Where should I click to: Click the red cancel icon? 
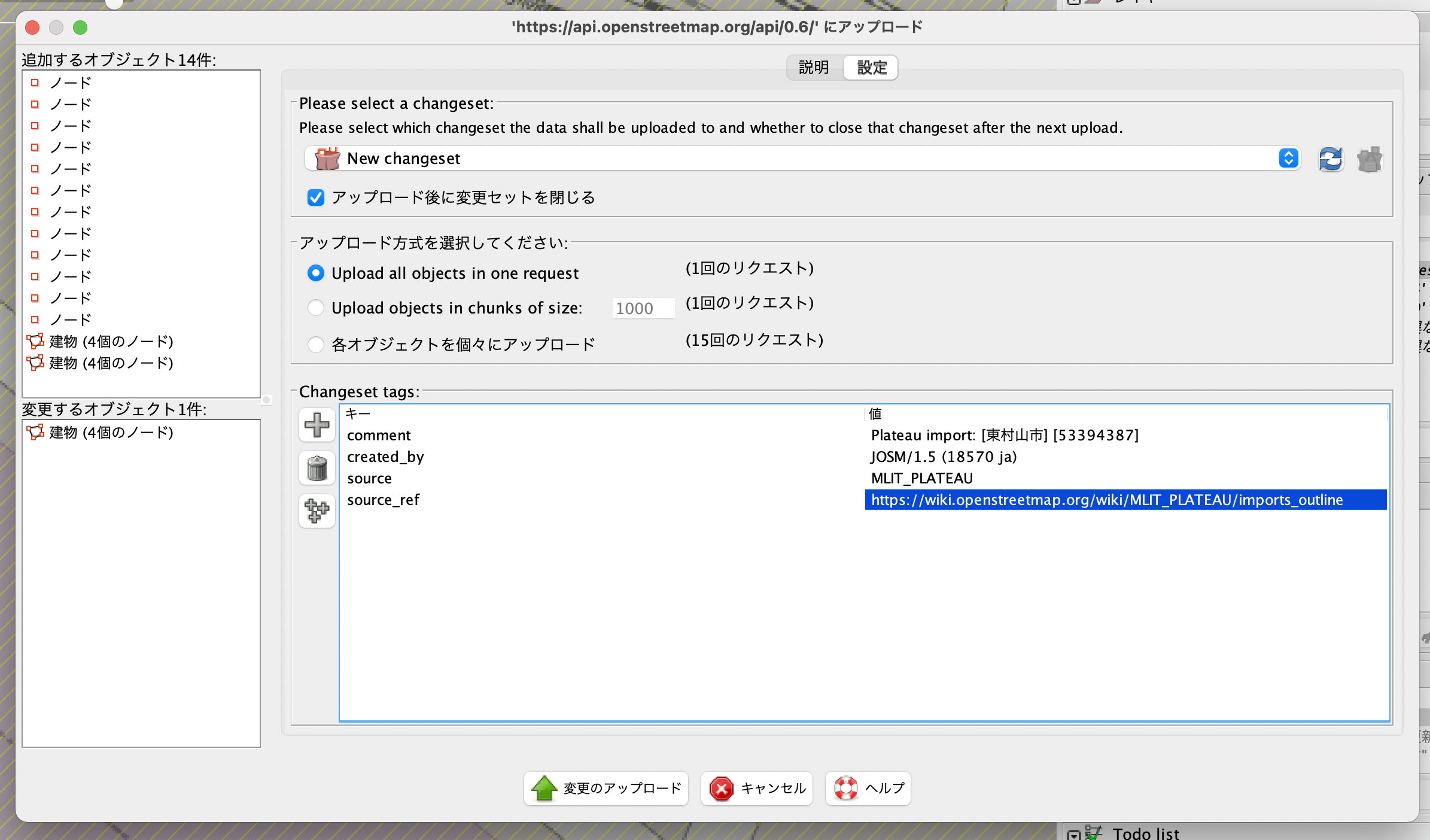pos(722,789)
